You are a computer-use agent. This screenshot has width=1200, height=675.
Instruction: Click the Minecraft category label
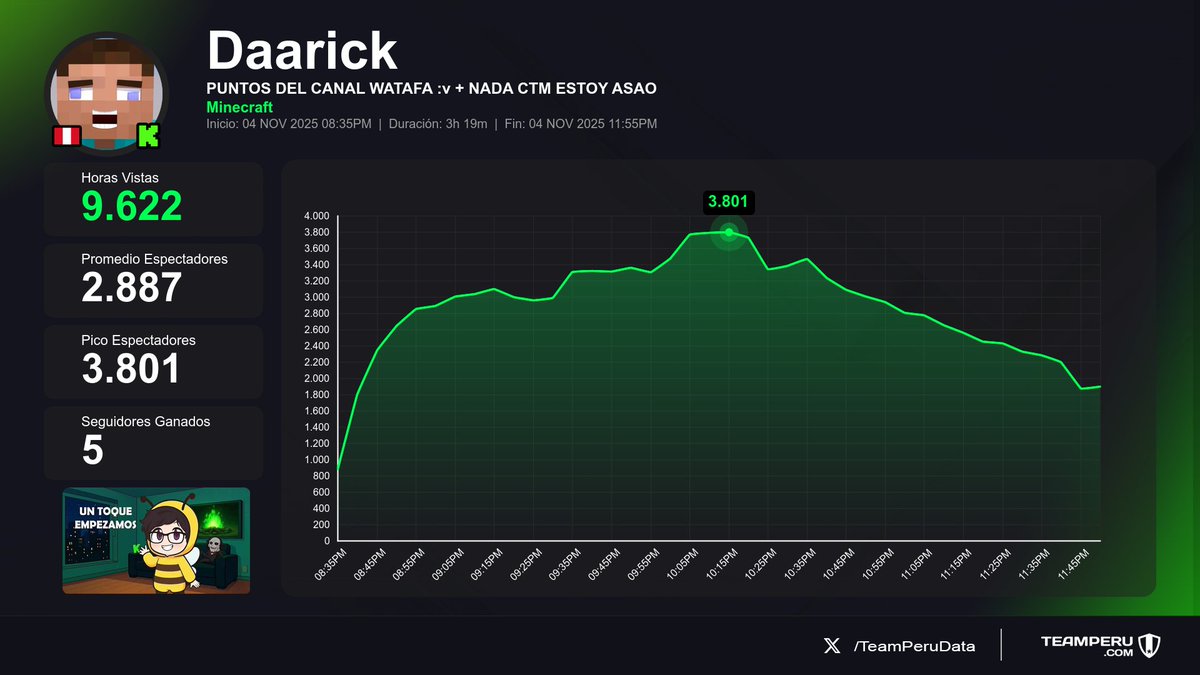(240, 106)
